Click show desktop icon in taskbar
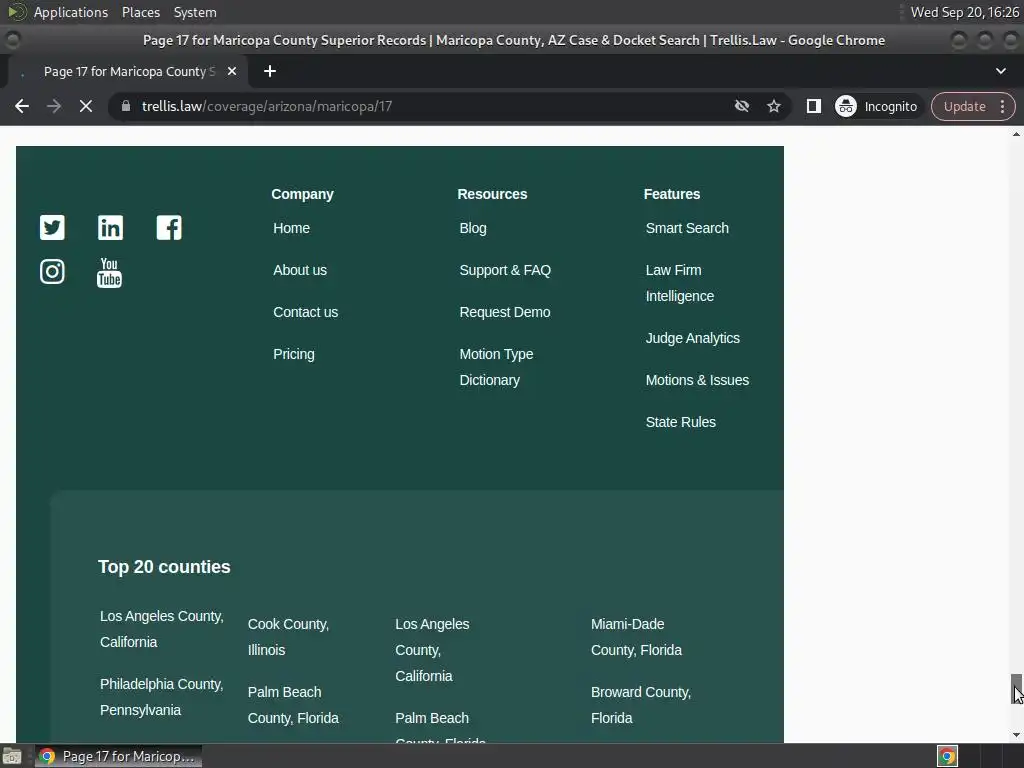 12,756
